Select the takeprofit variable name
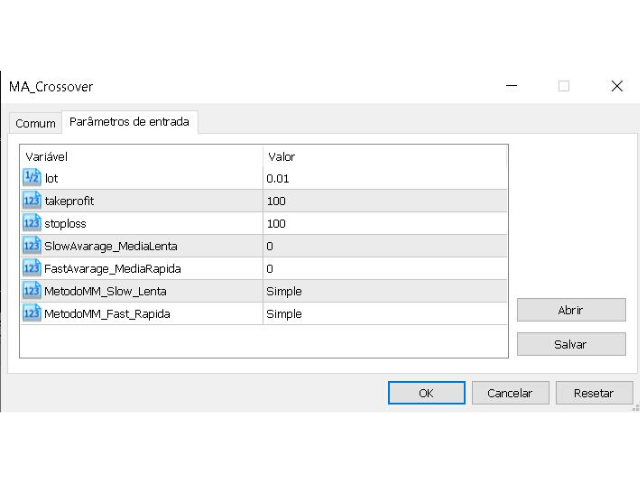 pyautogui.click(x=69, y=201)
